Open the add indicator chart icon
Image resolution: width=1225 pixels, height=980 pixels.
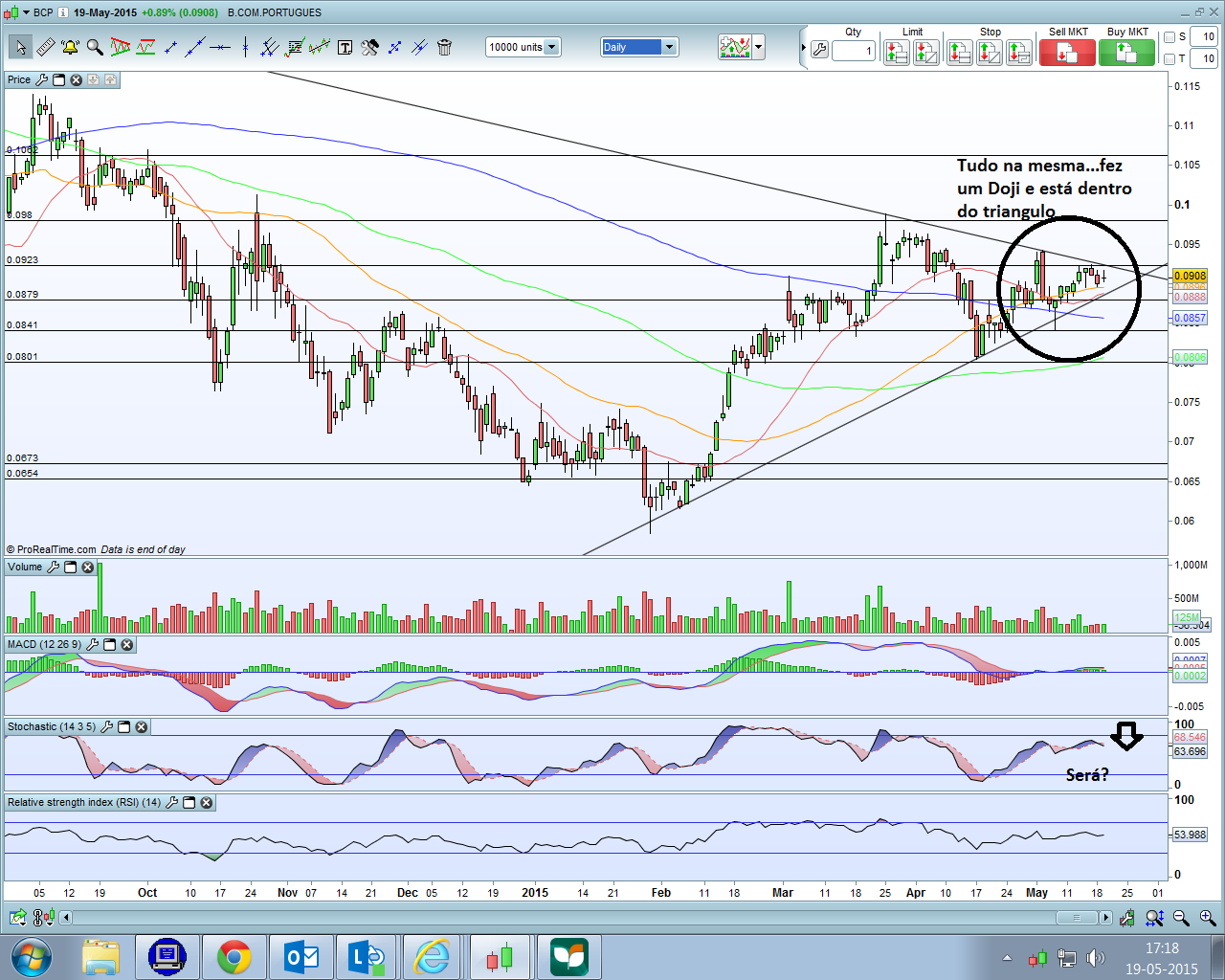coord(735,47)
